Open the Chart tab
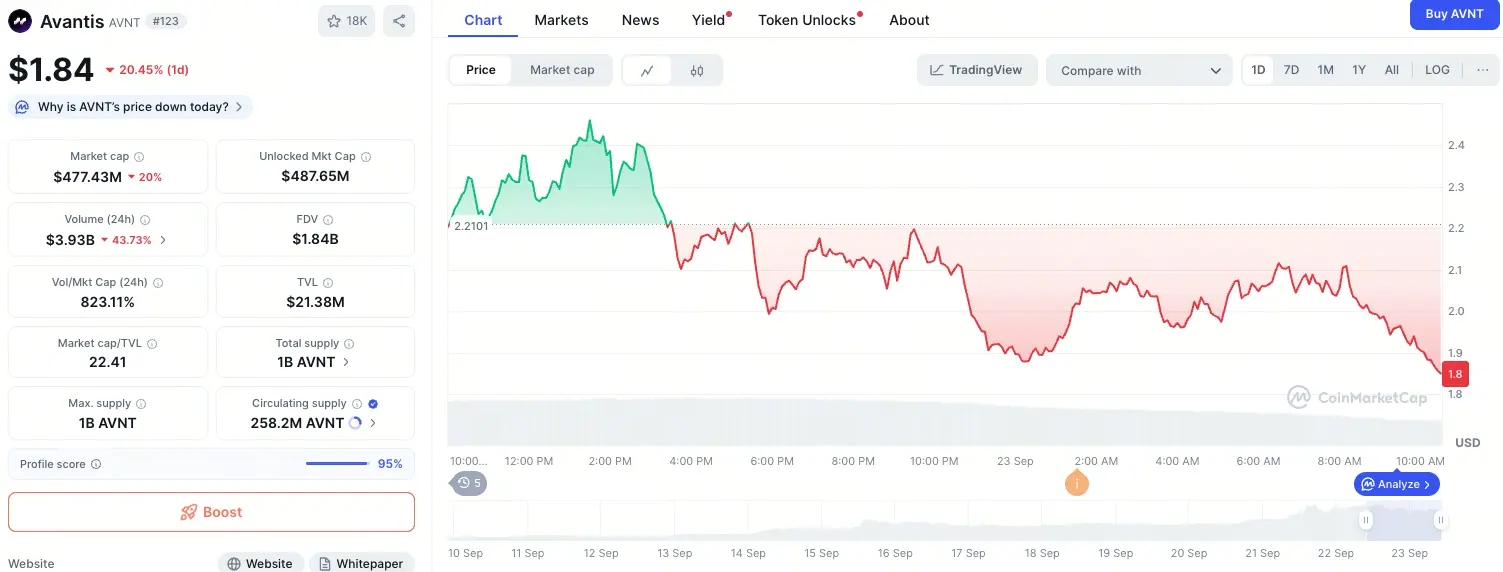Screen dimensions: 1503x572 (483, 20)
